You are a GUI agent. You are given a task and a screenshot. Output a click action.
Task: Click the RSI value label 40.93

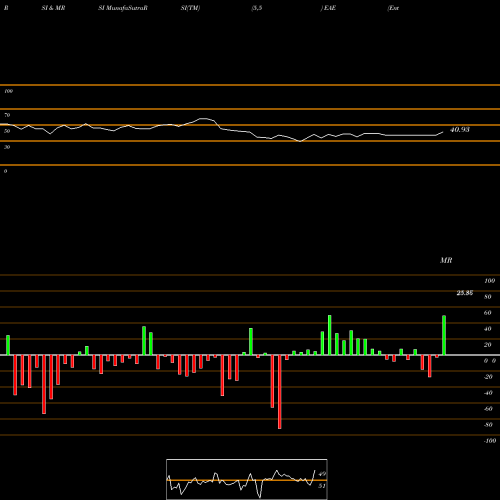(x=460, y=130)
